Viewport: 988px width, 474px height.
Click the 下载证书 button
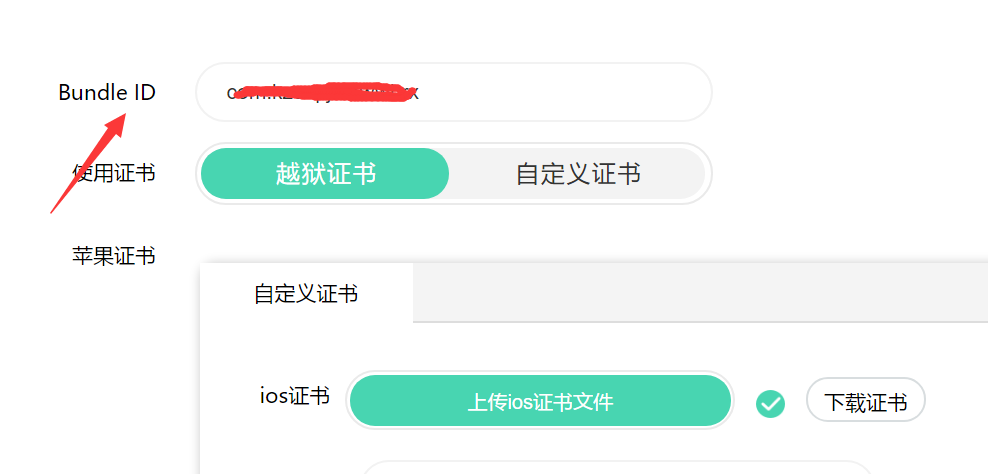tap(866, 401)
